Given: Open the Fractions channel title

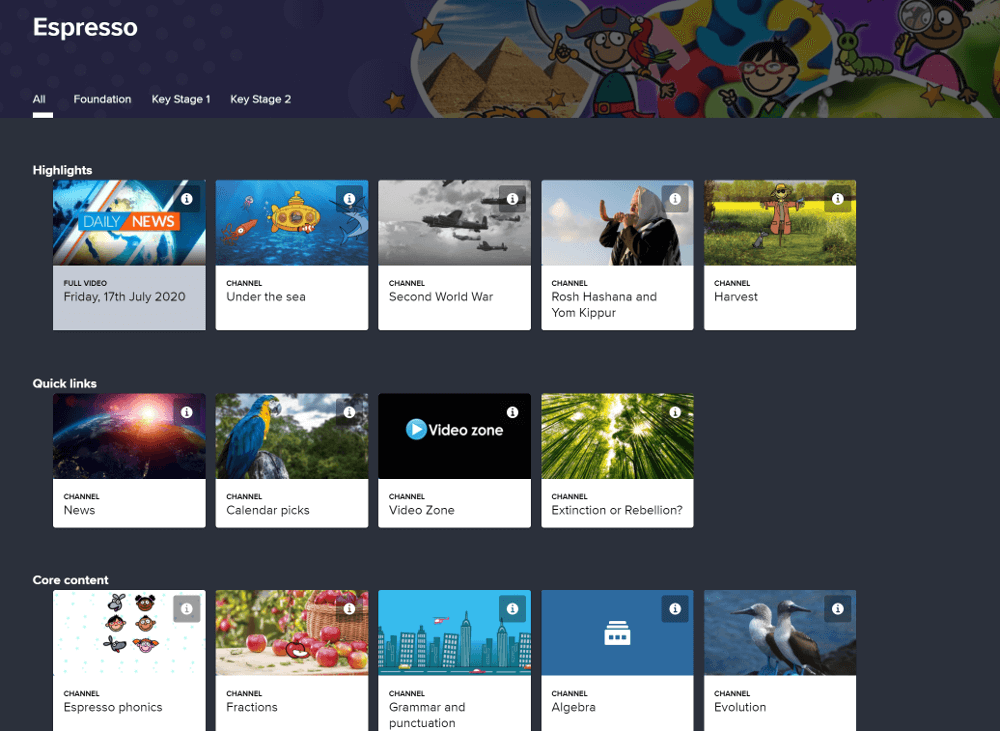Looking at the screenshot, I should pyautogui.click(x=252, y=707).
